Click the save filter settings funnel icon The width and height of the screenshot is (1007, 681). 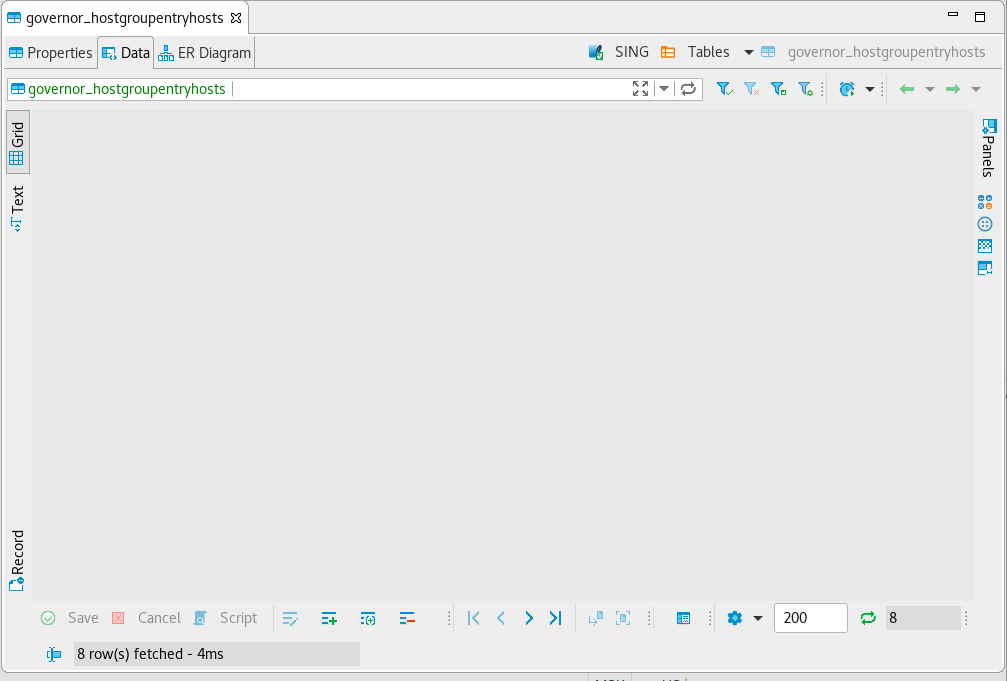(x=778, y=89)
